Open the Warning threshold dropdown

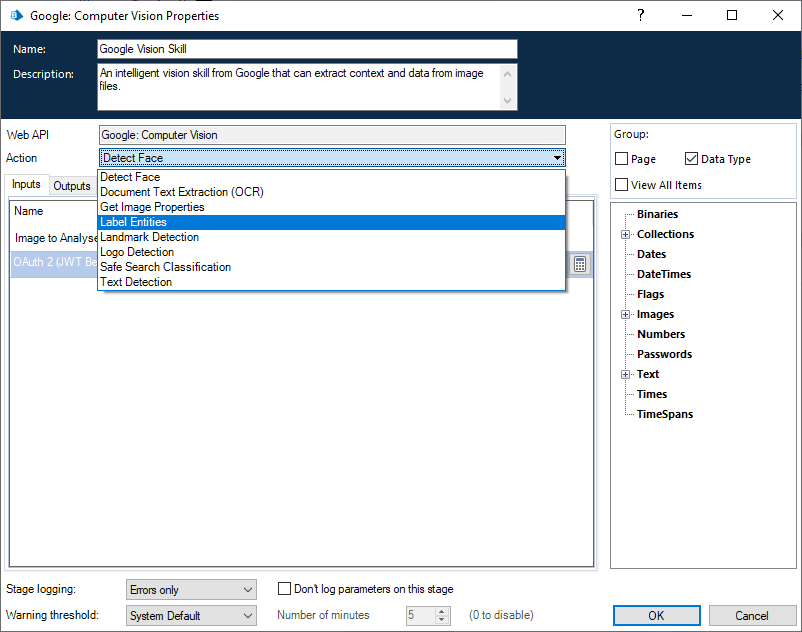(x=191, y=615)
